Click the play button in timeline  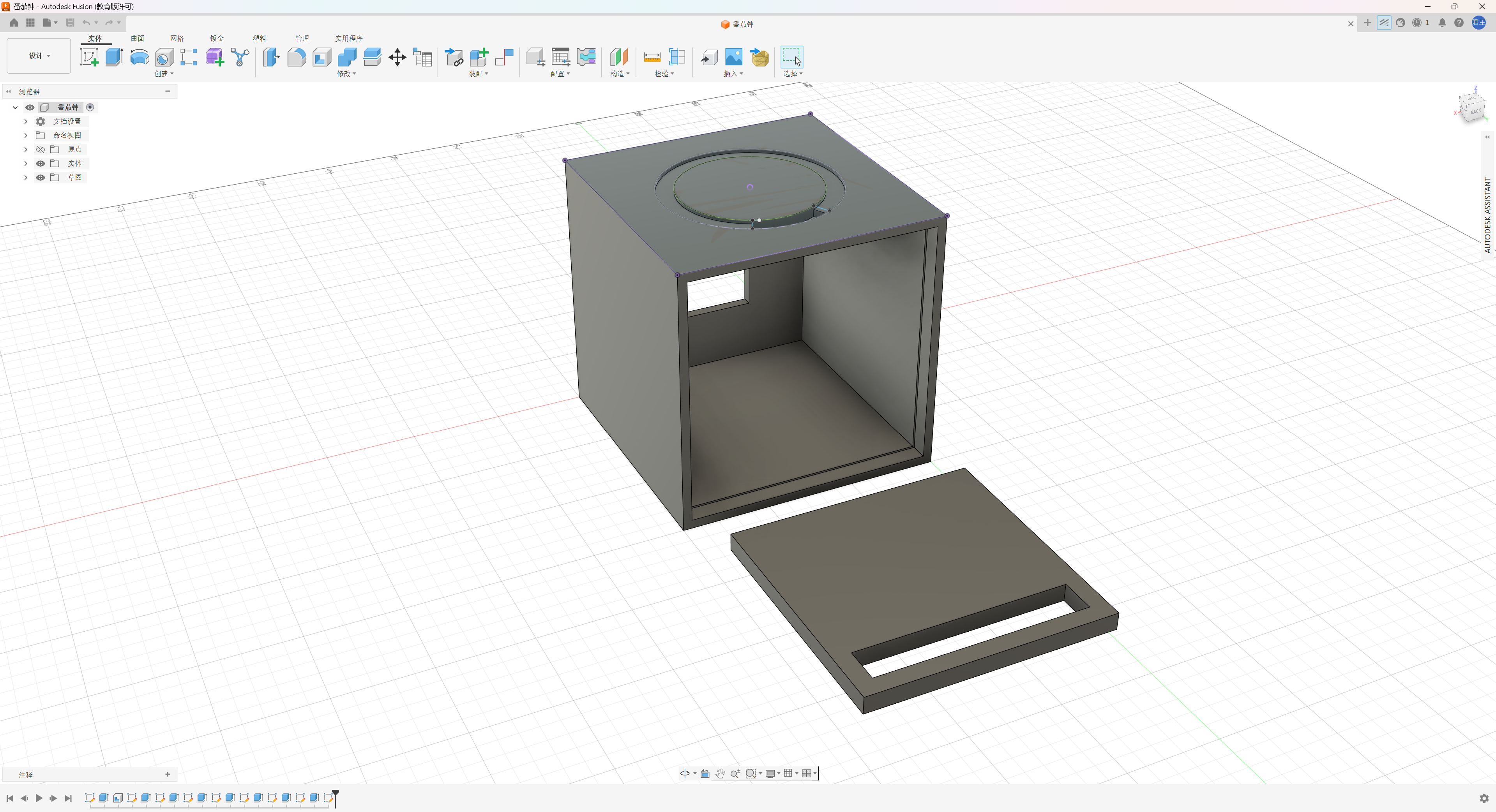pyautogui.click(x=39, y=798)
